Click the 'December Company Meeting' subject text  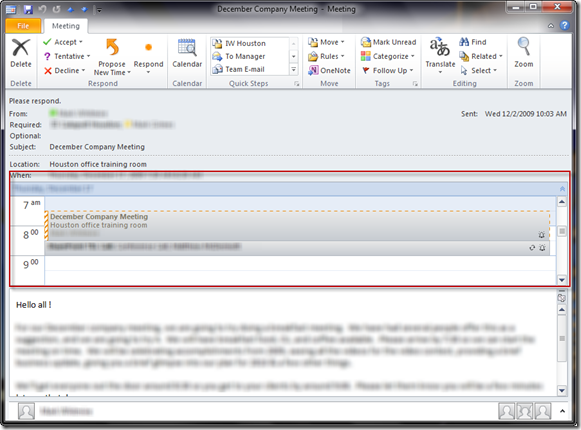pyautogui.click(x=97, y=147)
